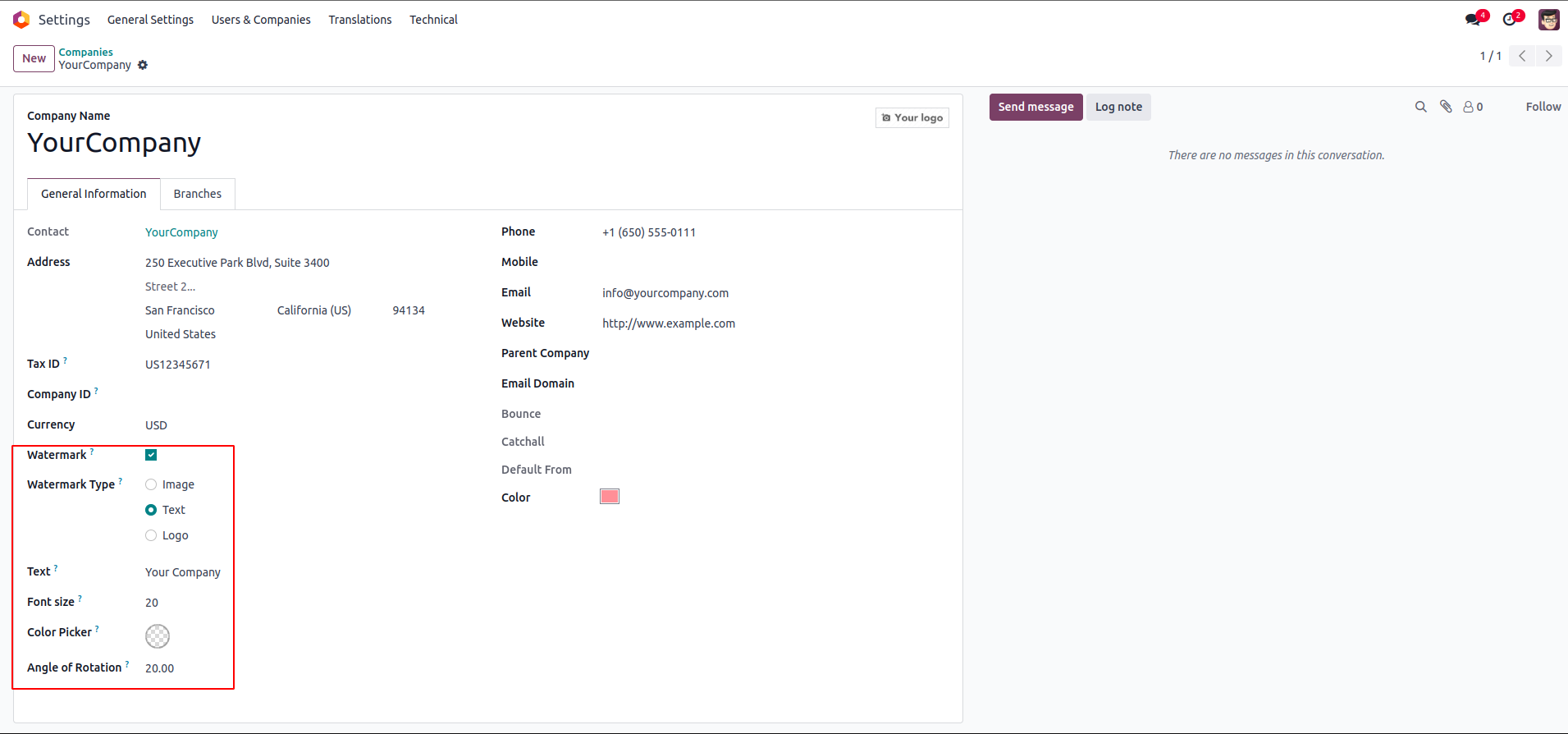Edit the Company Name field
The height and width of the screenshot is (734, 1568).
[114, 143]
